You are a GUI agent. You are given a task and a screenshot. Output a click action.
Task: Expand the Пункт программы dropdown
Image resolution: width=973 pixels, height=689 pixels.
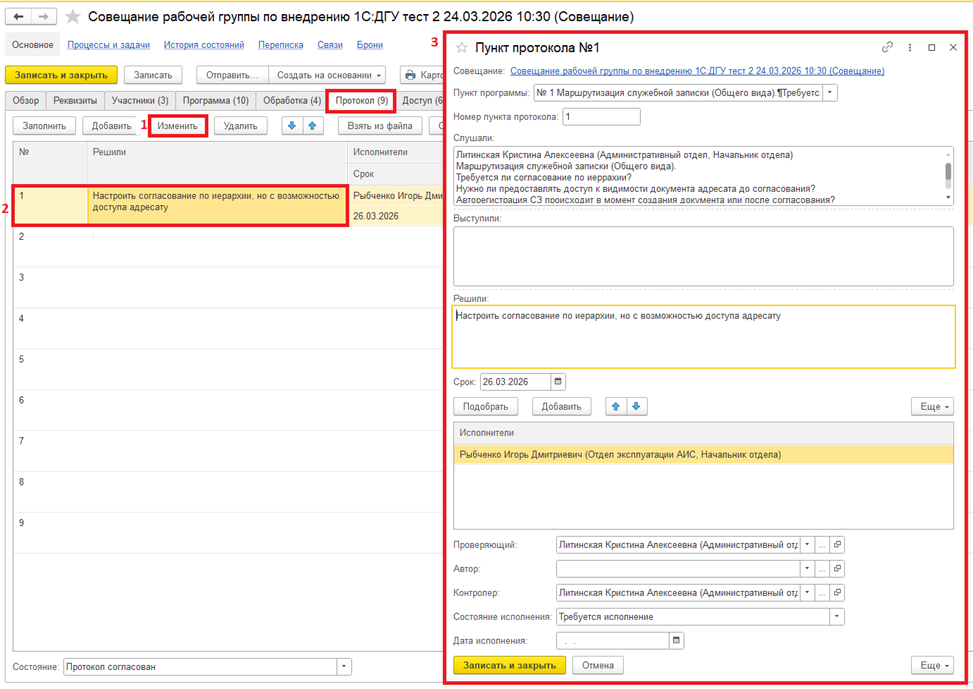coord(830,93)
